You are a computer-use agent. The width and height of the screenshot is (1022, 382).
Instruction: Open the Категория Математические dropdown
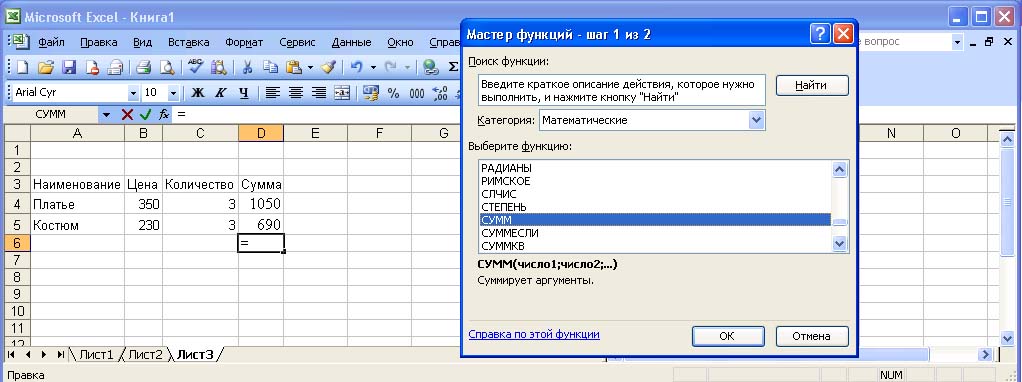click(x=756, y=121)
